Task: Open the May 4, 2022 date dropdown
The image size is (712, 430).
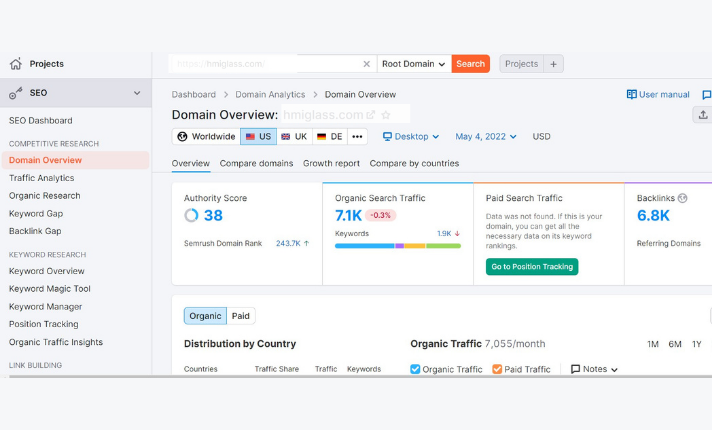Action: click(486, 137)
